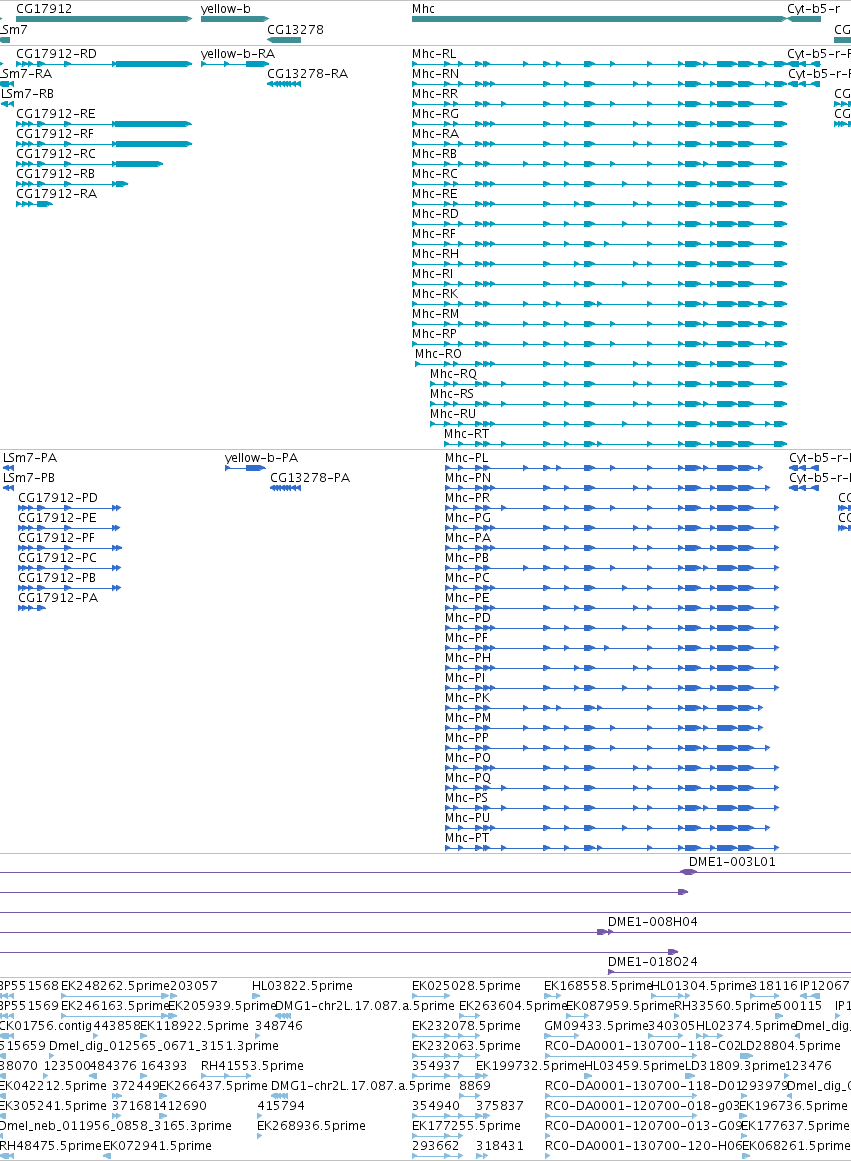Screen dimensions: 851x1161
Task: Select transcript CG17912-RA
Action: tap(56, 194)
